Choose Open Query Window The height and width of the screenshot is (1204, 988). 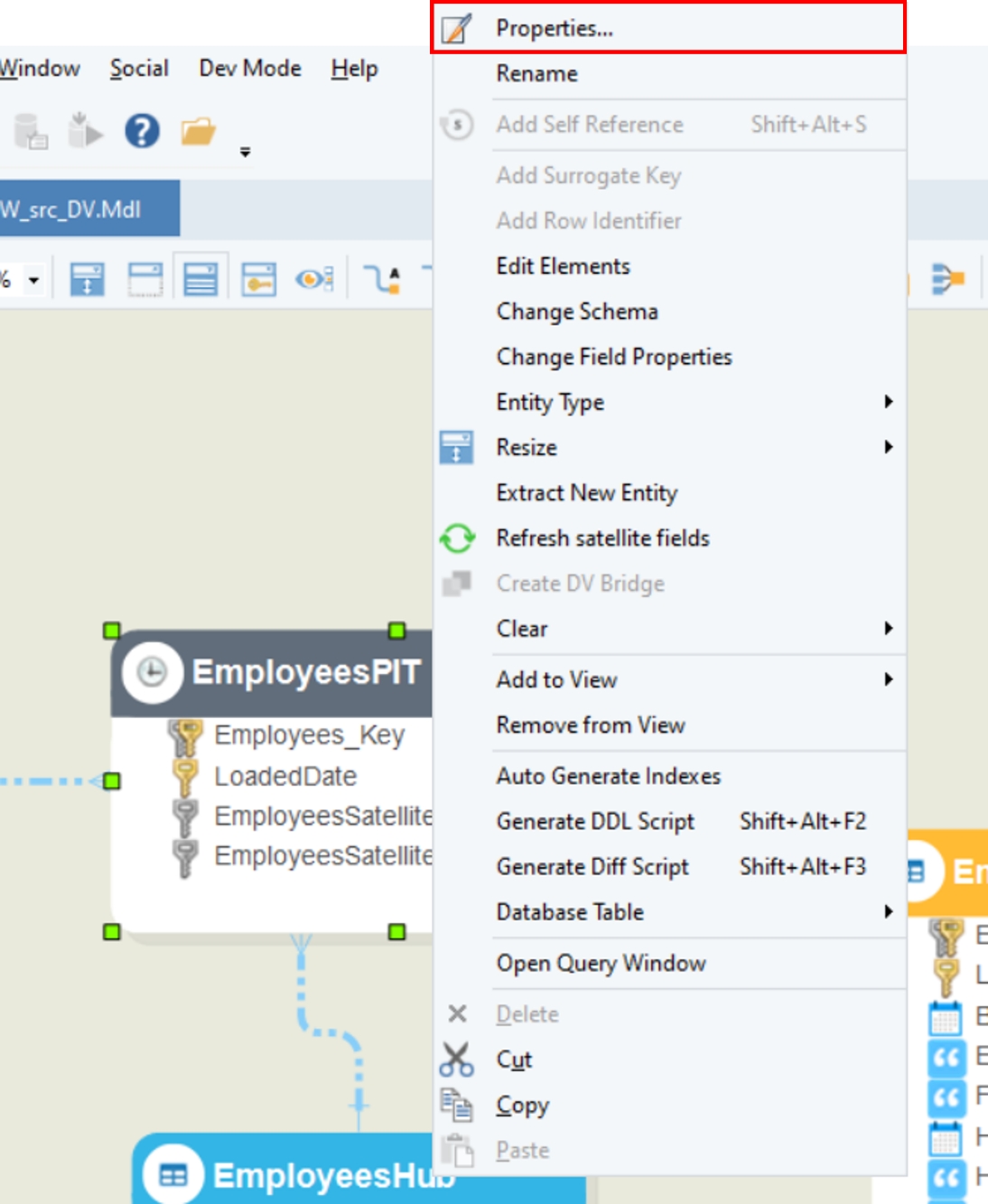click(601, 963)
